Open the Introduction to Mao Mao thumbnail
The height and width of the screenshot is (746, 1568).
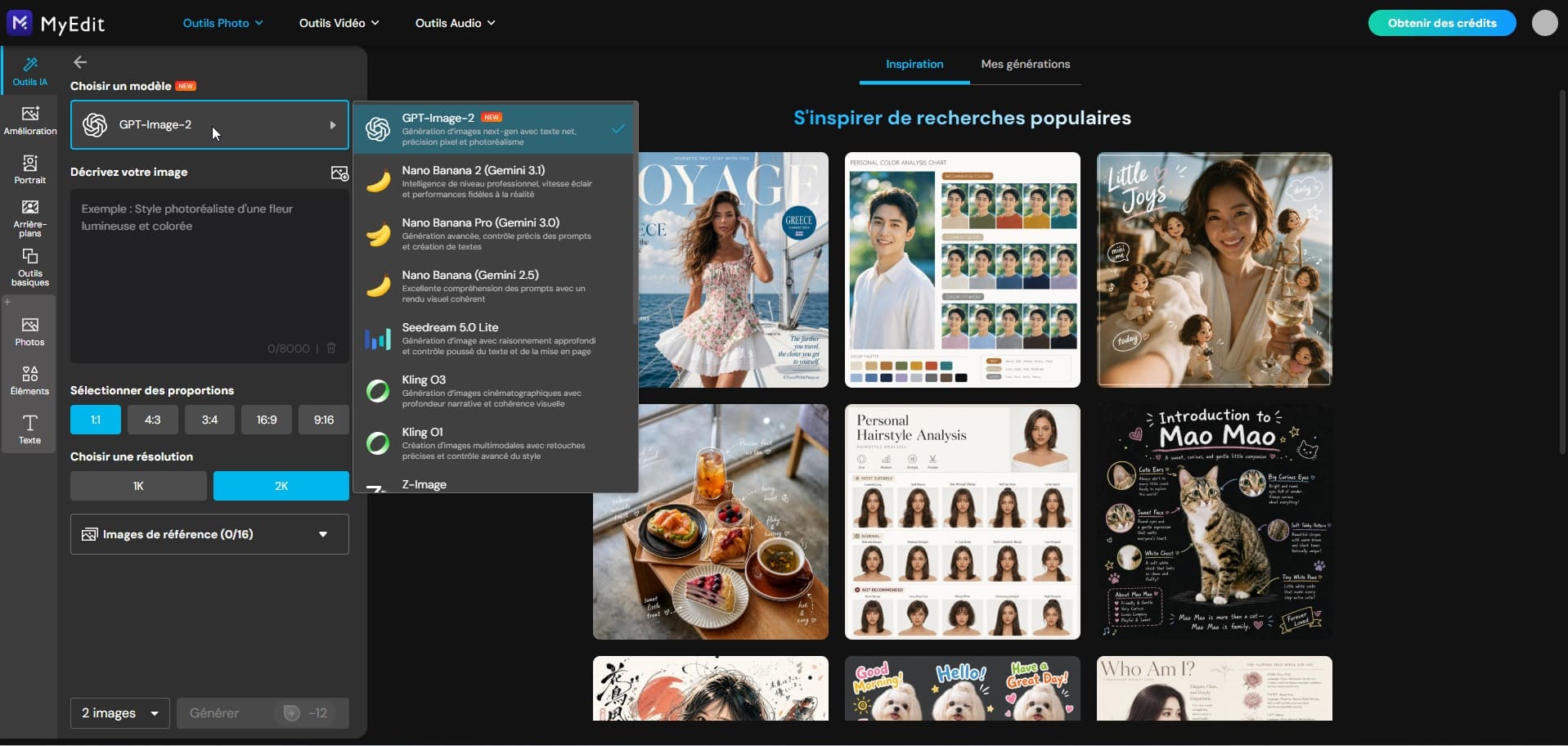(1215, 522)
